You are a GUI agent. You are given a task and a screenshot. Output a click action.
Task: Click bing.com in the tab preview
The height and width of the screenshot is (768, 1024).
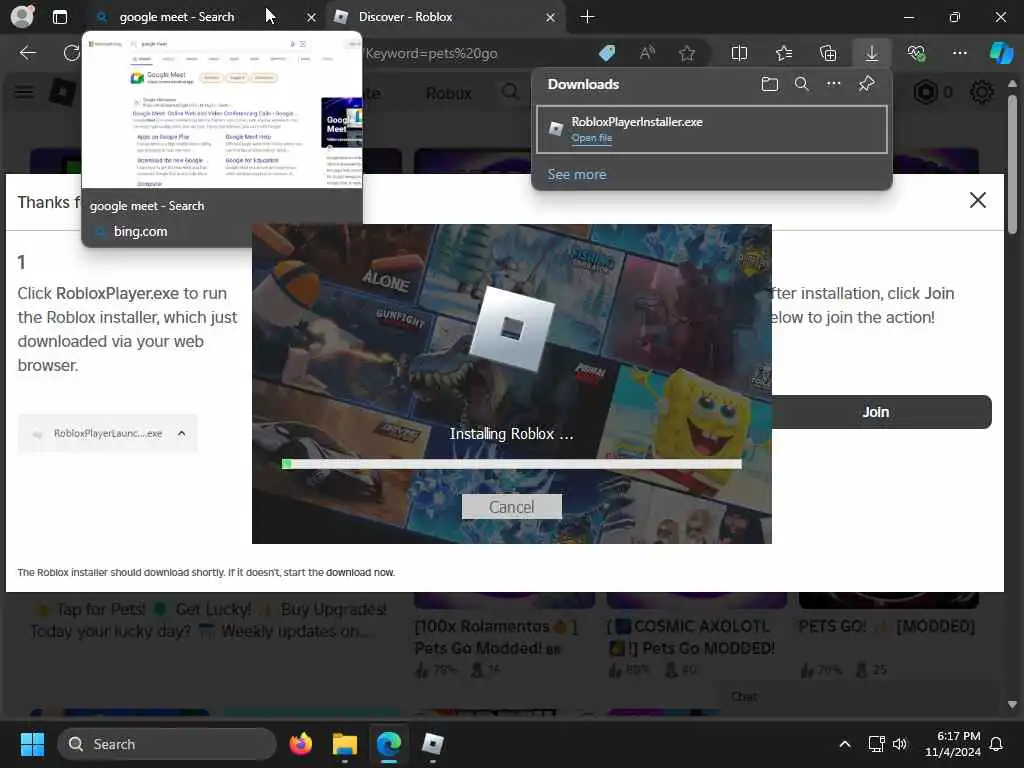(140, 231)
